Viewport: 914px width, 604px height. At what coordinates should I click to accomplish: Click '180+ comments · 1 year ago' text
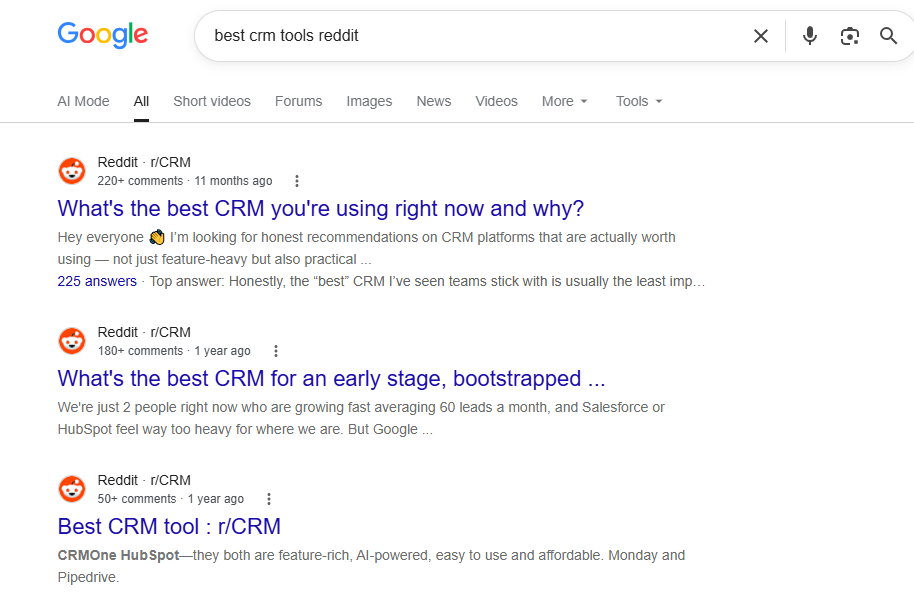coord(174,351)
